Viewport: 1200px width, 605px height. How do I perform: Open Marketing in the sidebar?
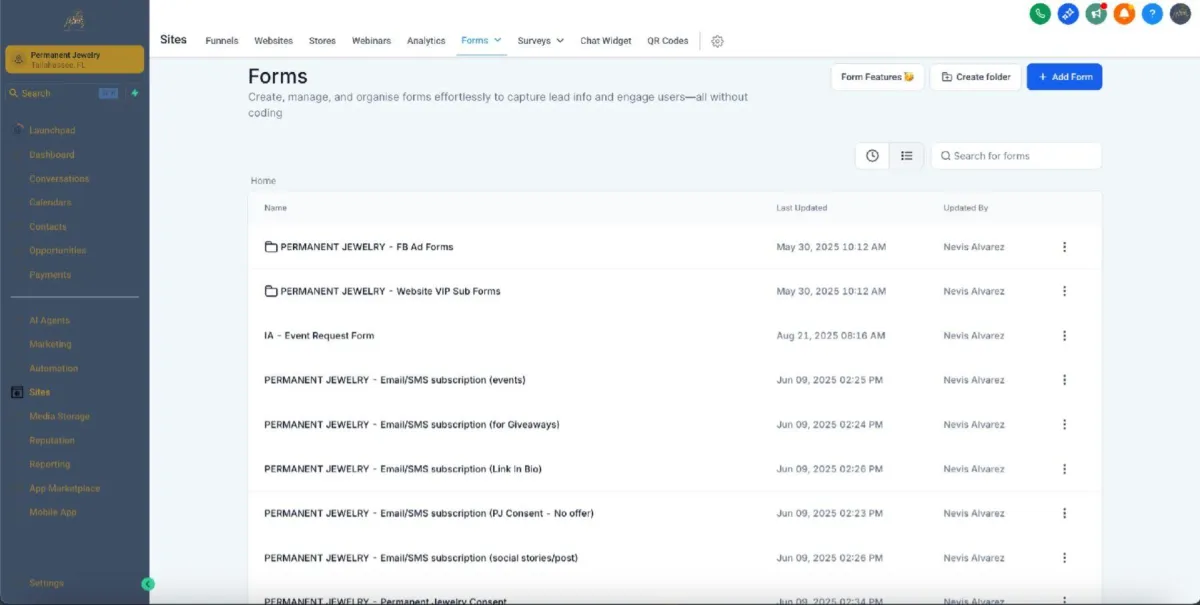[50, 345]
